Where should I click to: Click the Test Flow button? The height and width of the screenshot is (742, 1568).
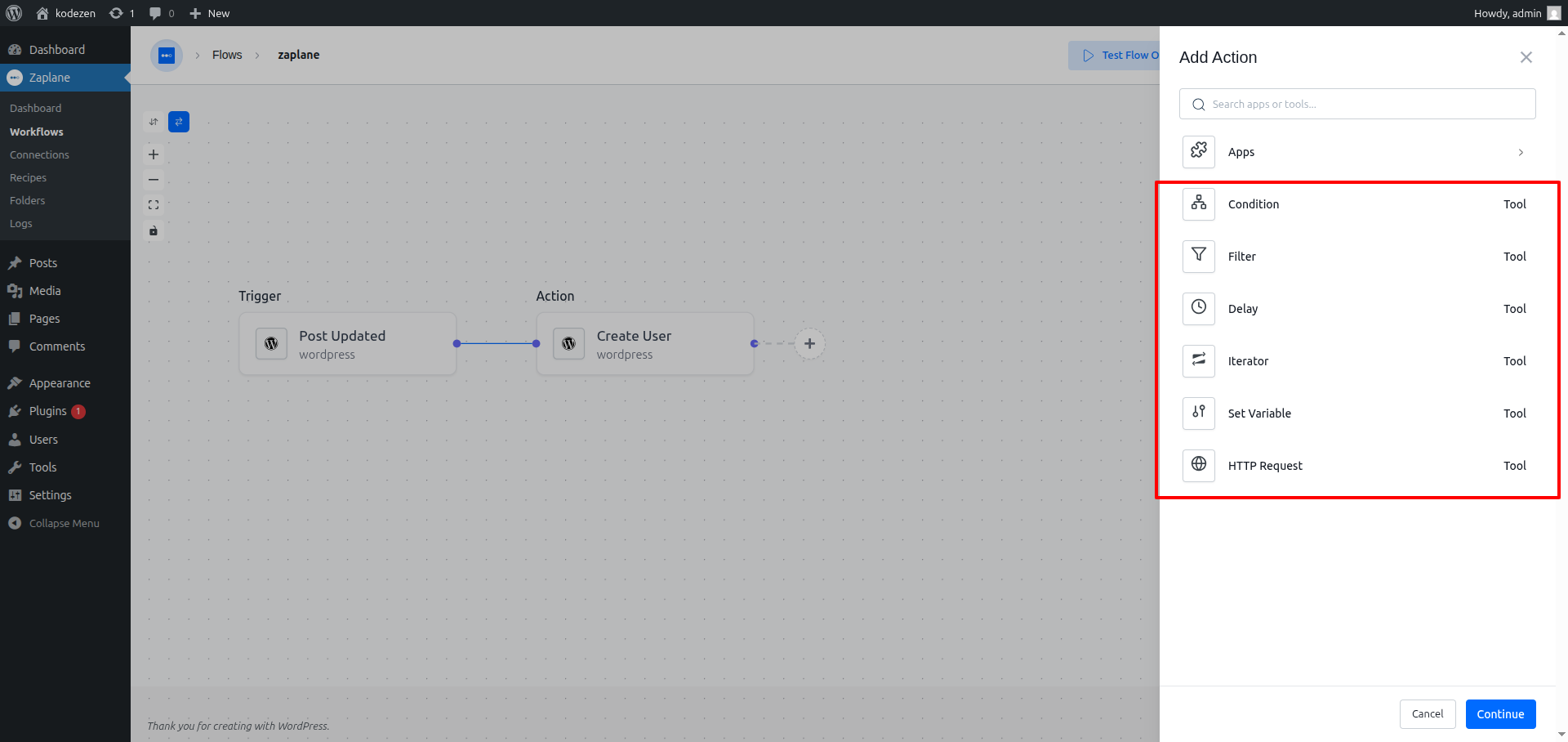[x=1114, y=55]
